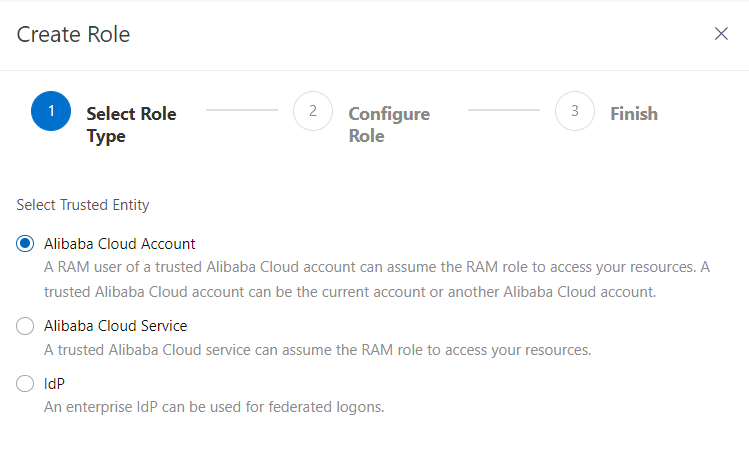Click the Select Trusted Entity heading
Viewport: 749px width, 464px height.
83,205
